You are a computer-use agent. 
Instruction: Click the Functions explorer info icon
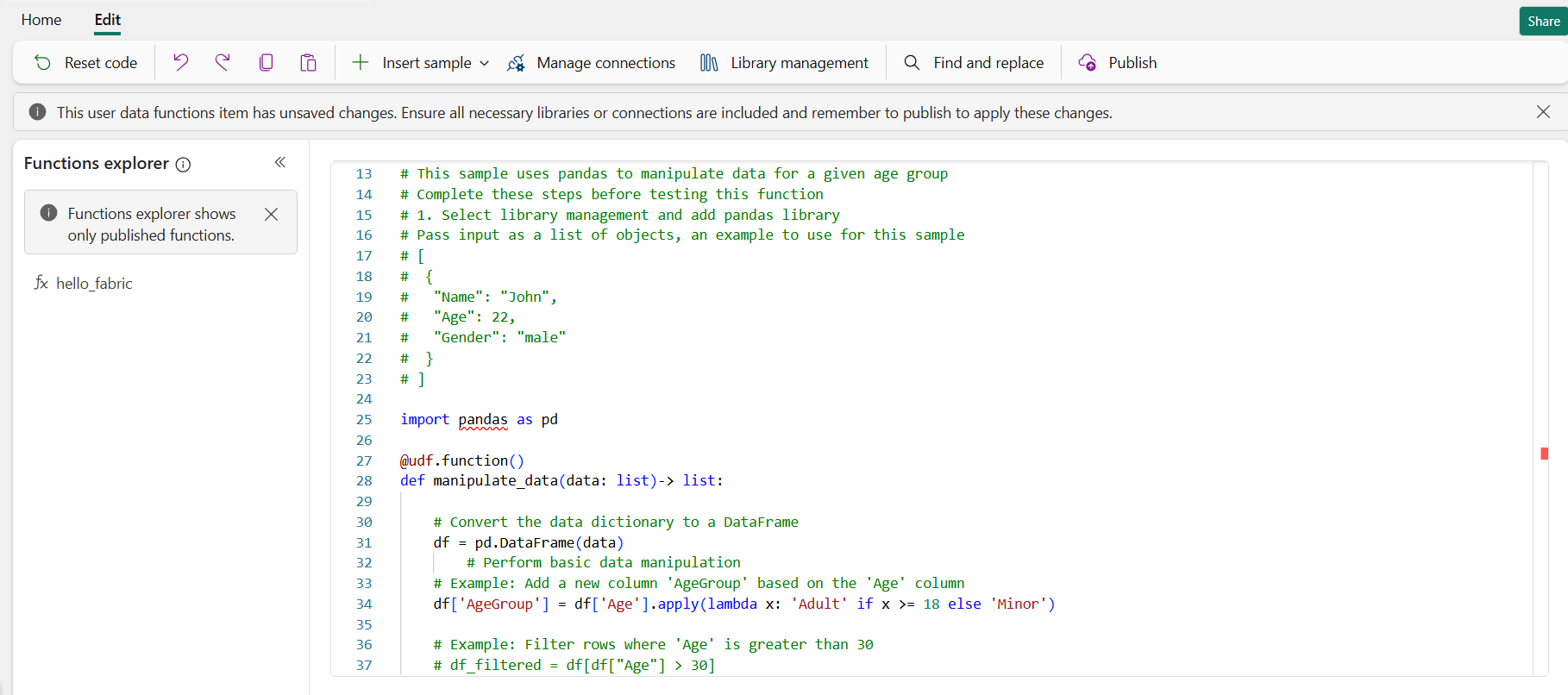point(183,165)
